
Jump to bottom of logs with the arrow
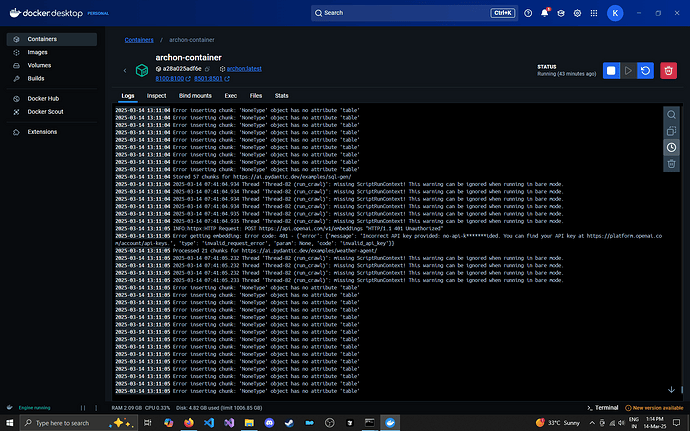[x=671, y=389]
